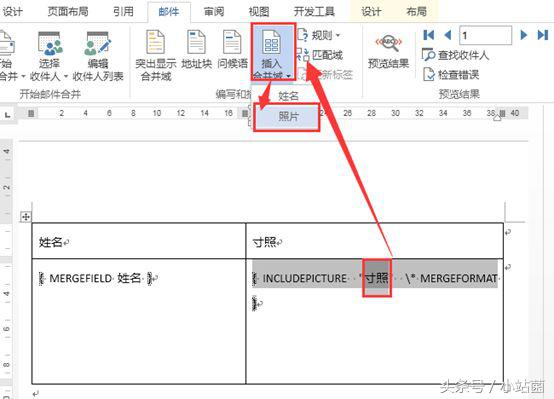554x399 pixels.
Task: Open the 视图 tab
Action: pos(259,12)
